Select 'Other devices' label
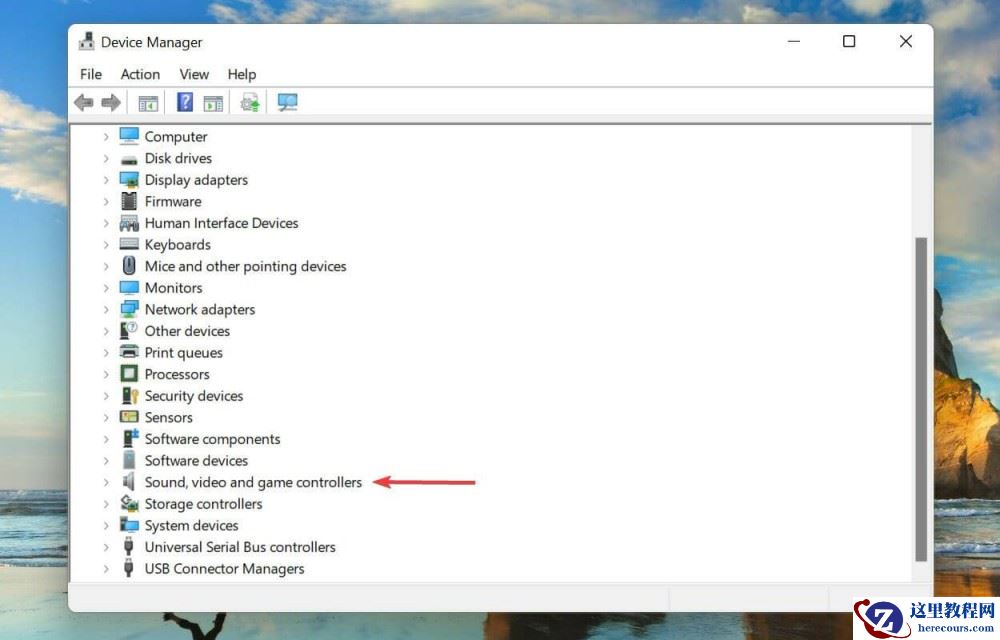This screenshot has width=1000, height=640. 187,331
